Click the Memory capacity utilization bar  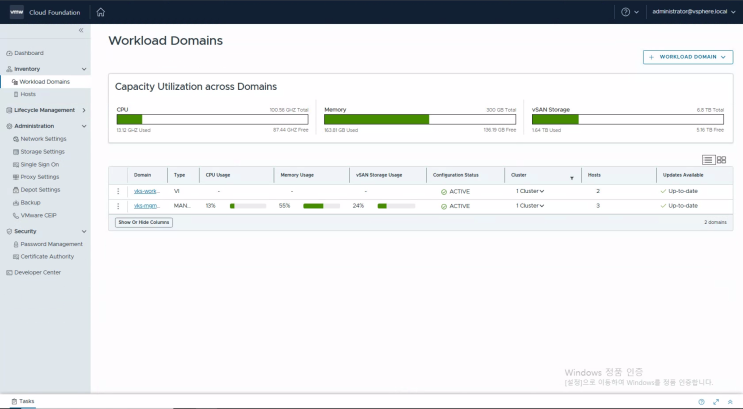coord(420,119)
